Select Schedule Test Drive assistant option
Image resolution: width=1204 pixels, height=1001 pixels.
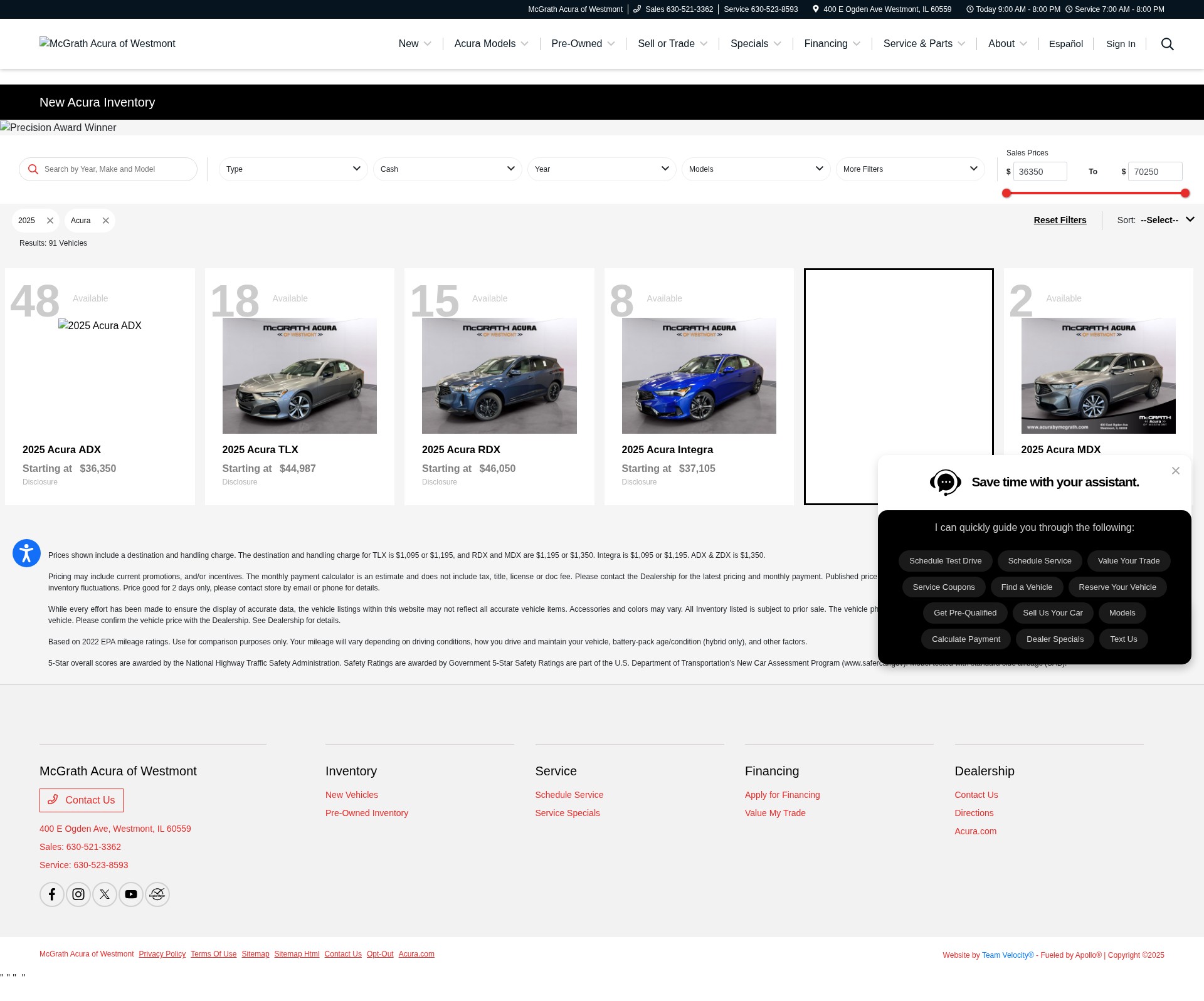coord(945,561)
